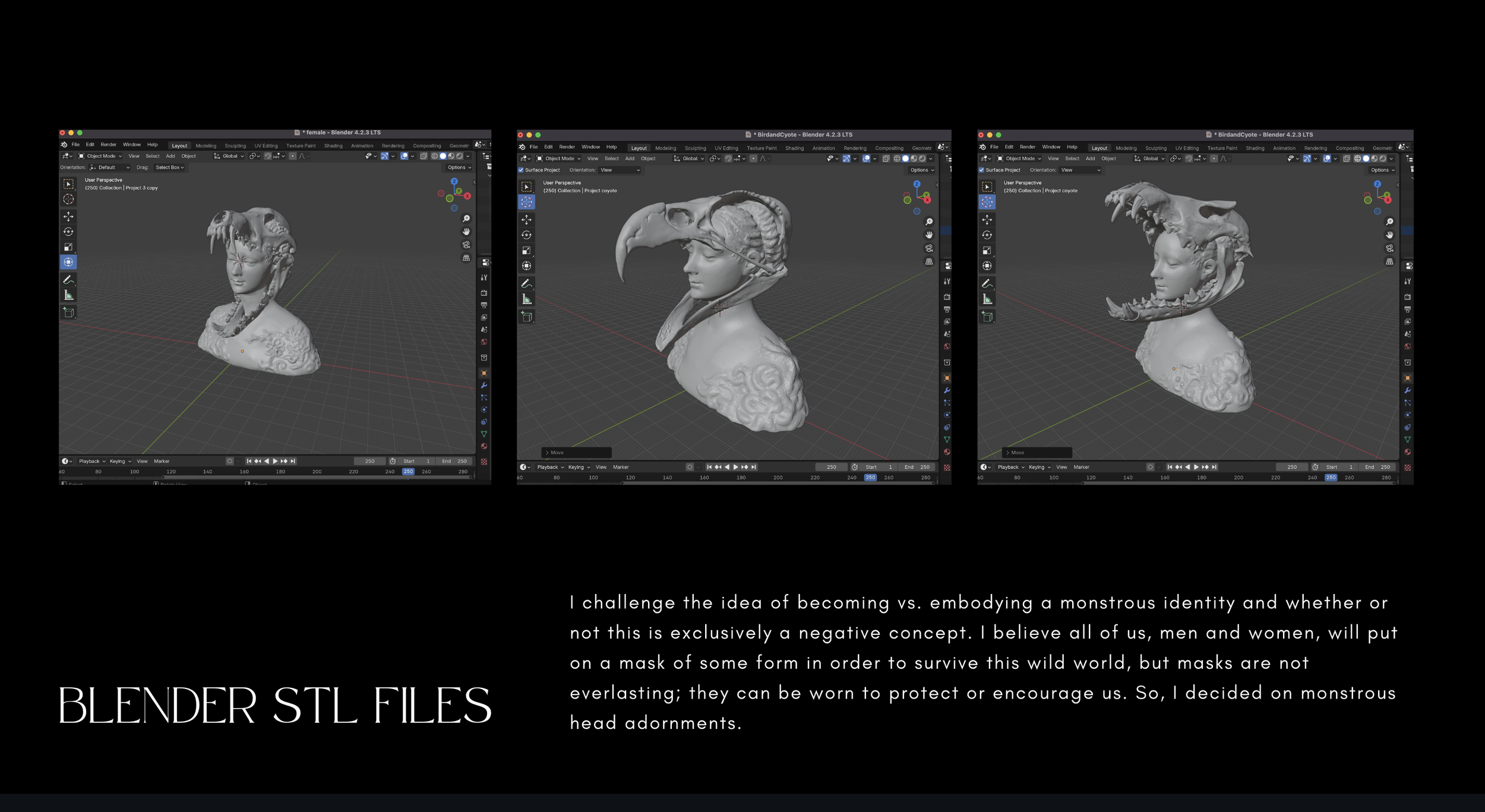The height and width of the screenshot is (812, 1485).
Task: Choose the Annotate pencil tool in bird-skull window
Action: tap(526, 283)
